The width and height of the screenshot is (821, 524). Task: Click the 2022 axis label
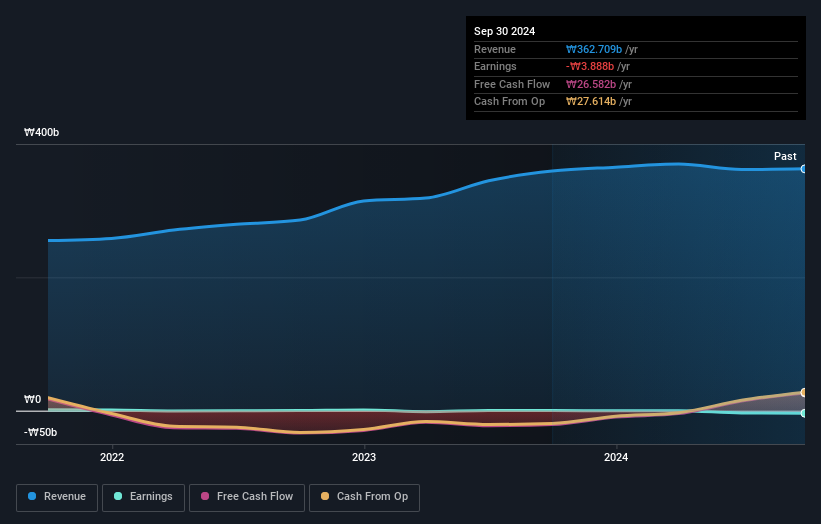click(112, 457)
